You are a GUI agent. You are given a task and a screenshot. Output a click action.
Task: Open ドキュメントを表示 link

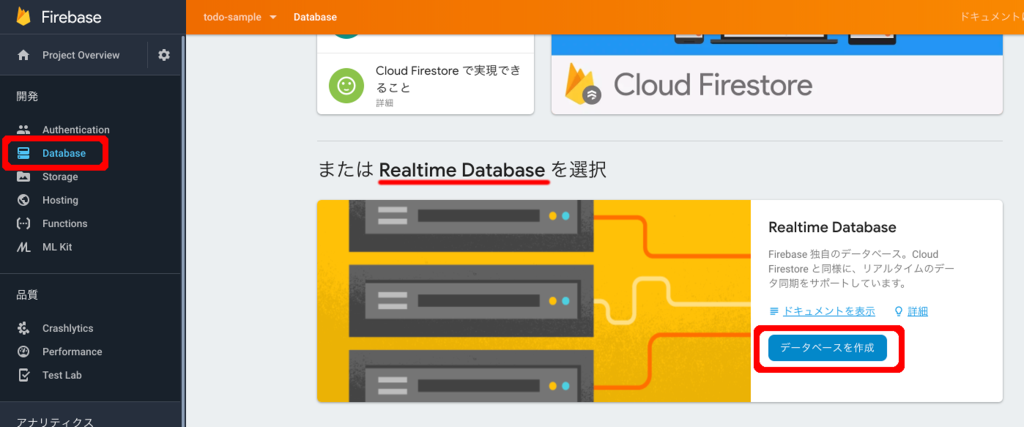point(829,311)
